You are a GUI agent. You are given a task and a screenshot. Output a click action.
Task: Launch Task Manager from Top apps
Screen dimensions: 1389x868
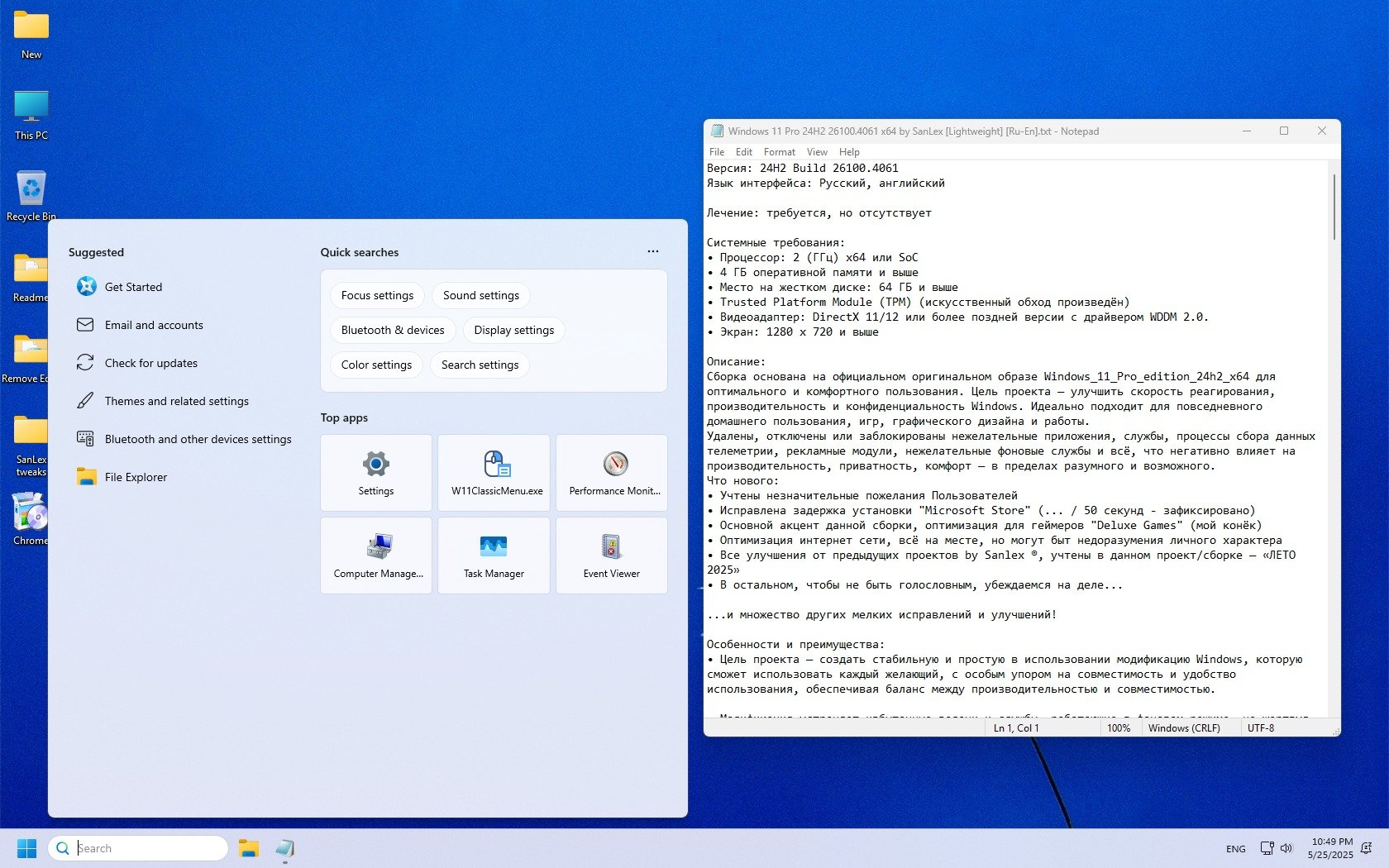coord(494,556)
